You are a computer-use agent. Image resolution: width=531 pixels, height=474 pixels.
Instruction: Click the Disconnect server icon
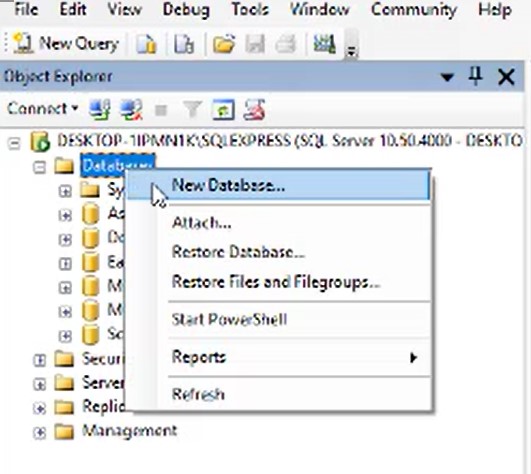click(131, 109)
